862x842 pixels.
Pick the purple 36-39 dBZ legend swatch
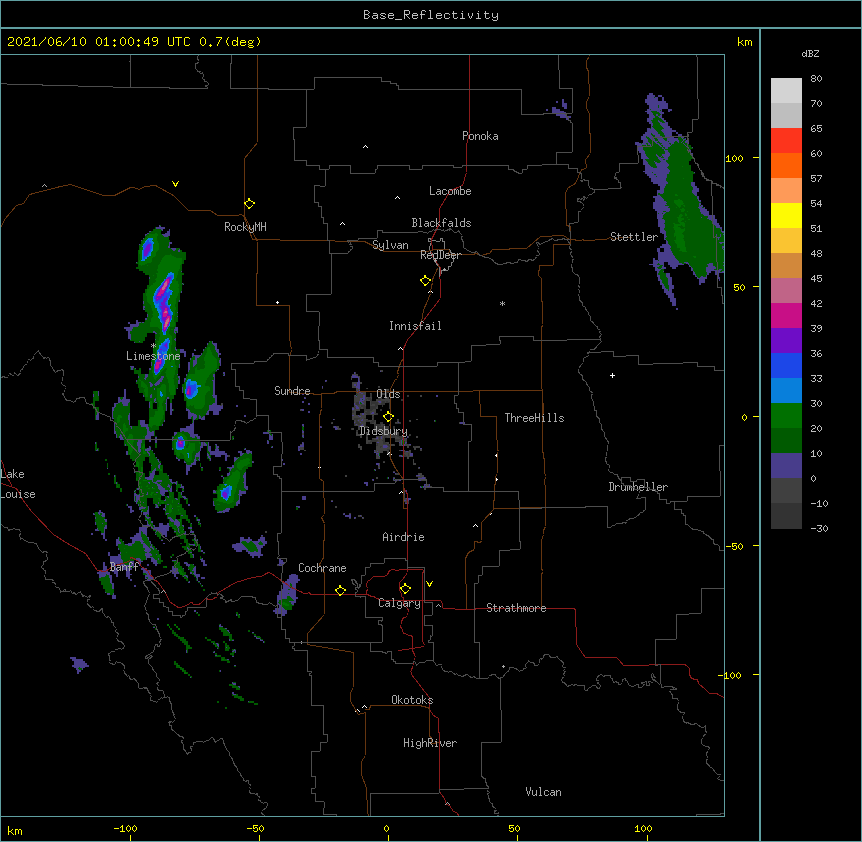786,341
